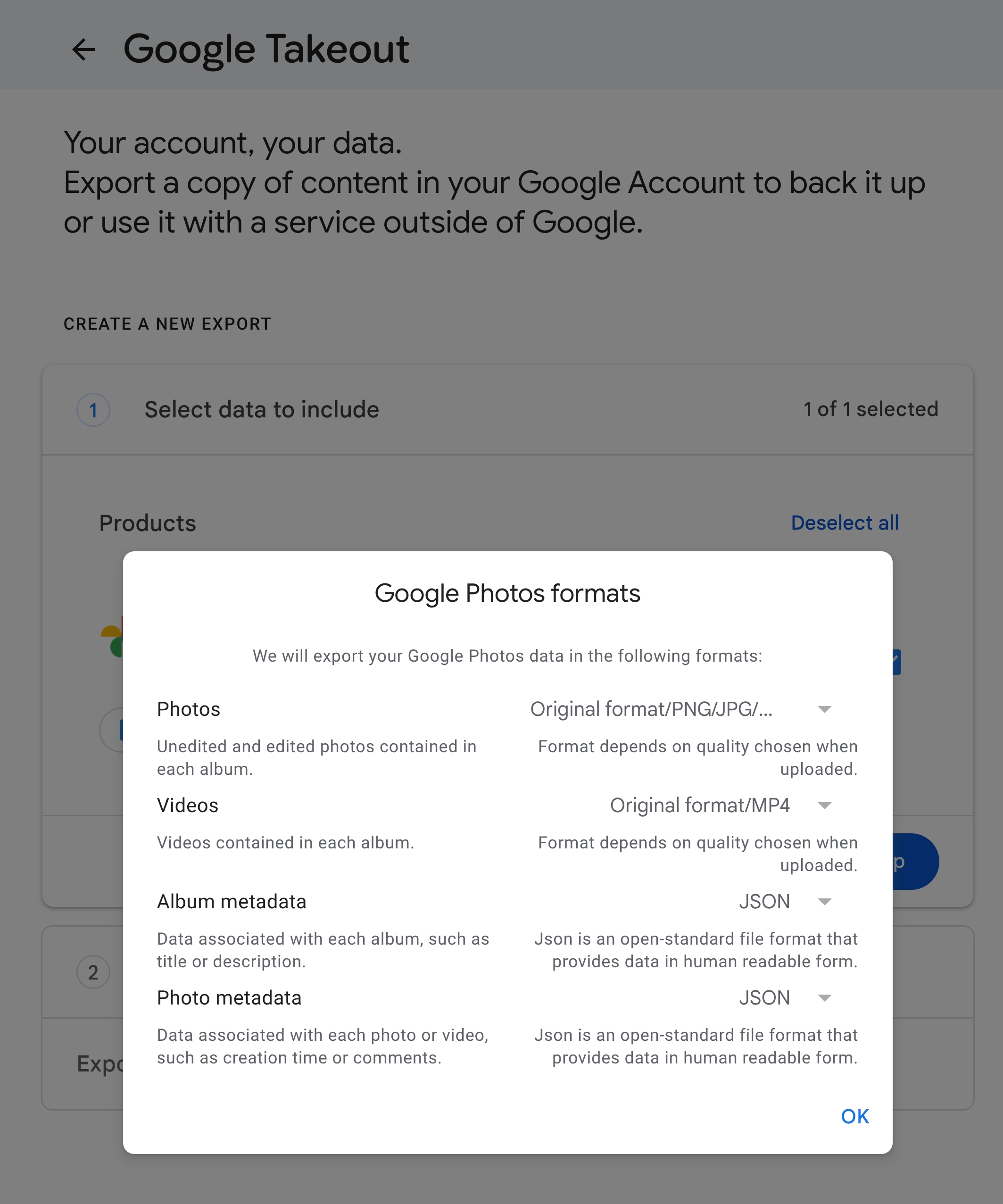Select the Original format/MP4 videos option
The width and height of the screenshot is (1003, 1204).
pos(699,806)
